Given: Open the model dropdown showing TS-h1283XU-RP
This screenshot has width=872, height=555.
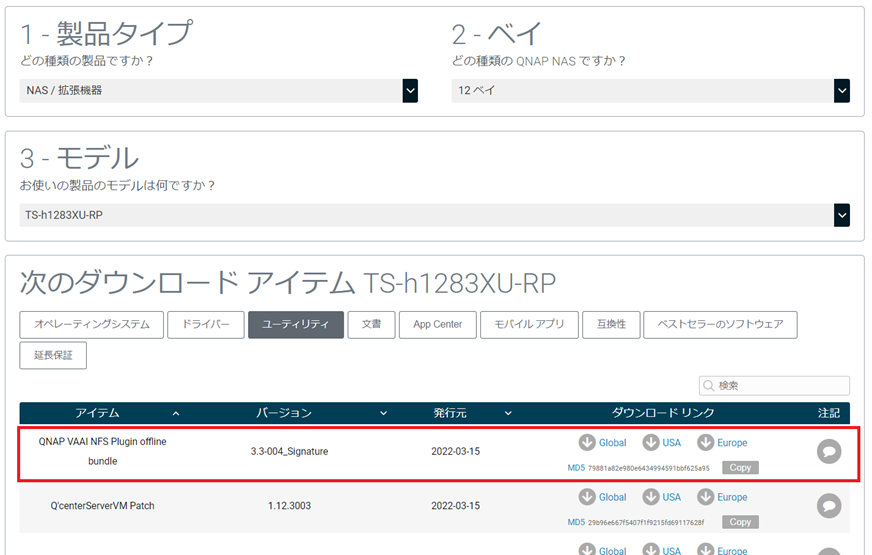Looking at the screenshot, I should [842, 215].
